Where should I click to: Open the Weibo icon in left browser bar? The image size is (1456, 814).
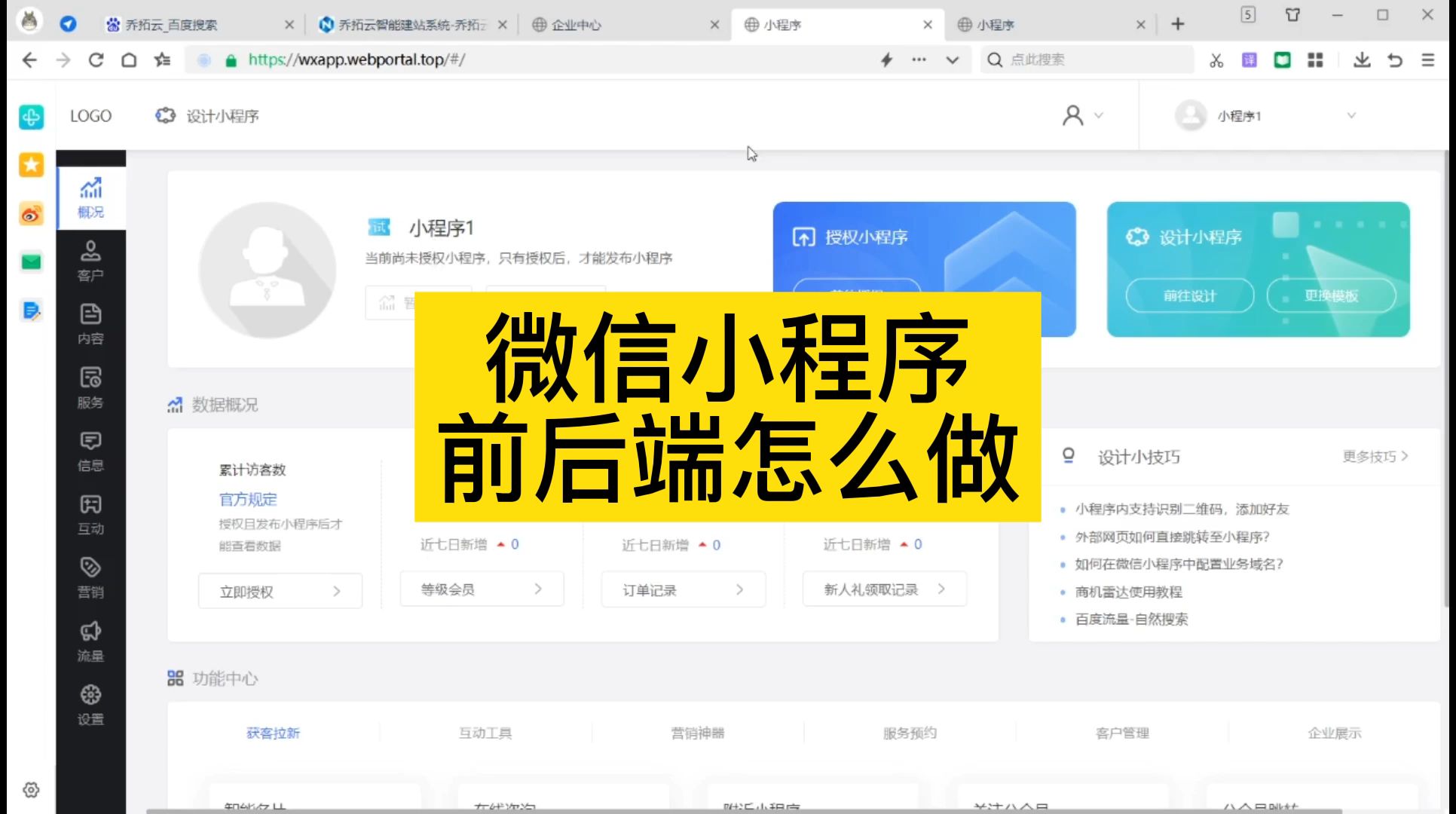click(x=31, y=214)
